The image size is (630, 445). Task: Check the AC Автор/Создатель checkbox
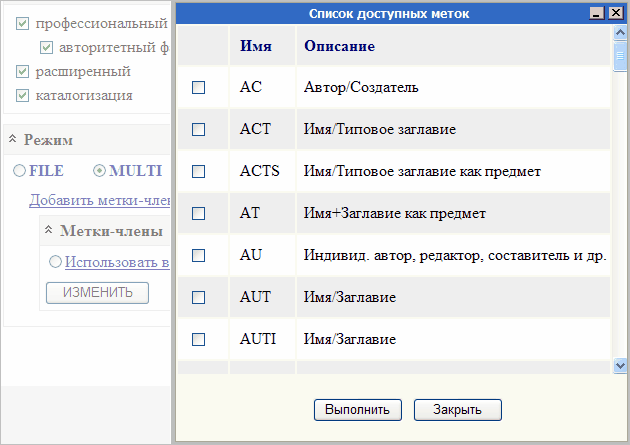pos(198,88)
